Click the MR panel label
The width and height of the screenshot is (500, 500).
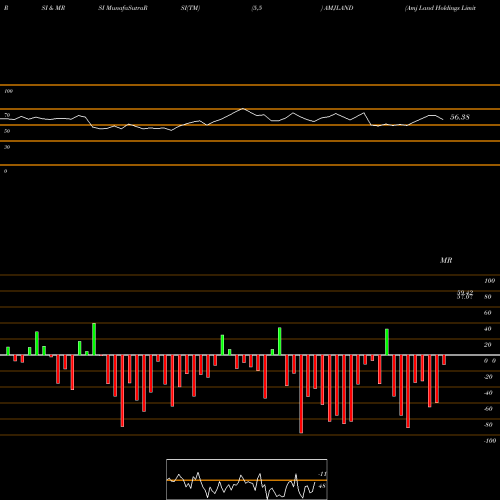(x=446, y=260)
